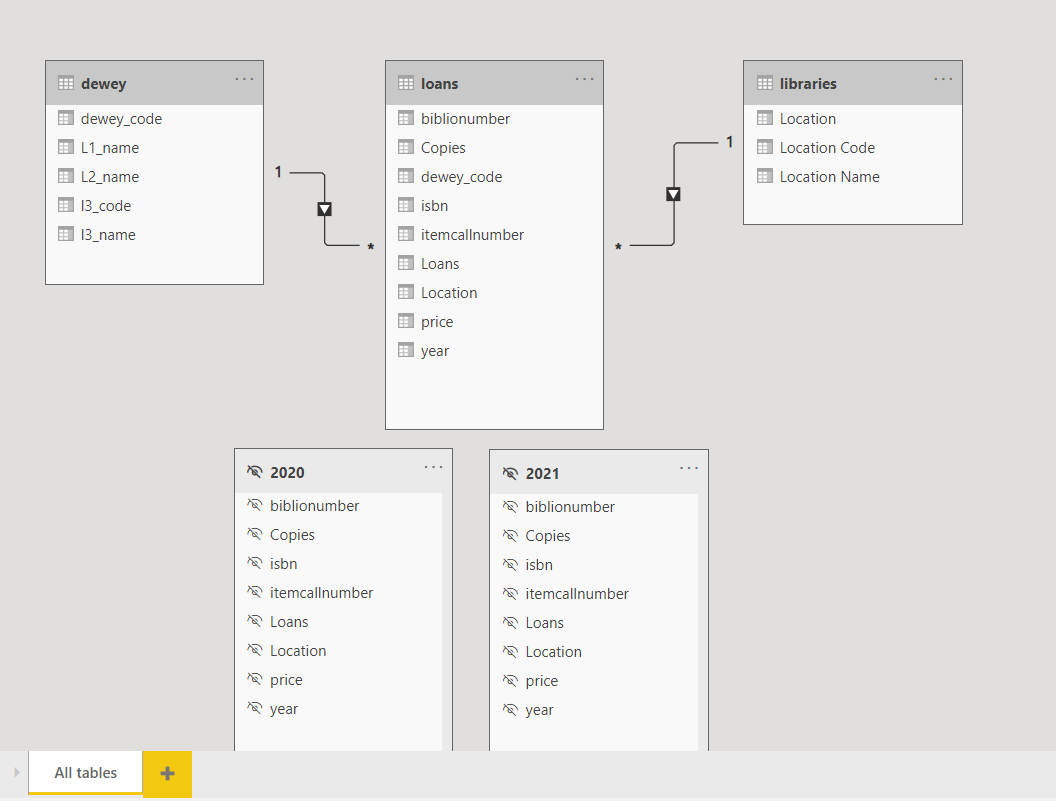
Task: Open the libraries table more options menu
Action: click(x=943, y=79)
